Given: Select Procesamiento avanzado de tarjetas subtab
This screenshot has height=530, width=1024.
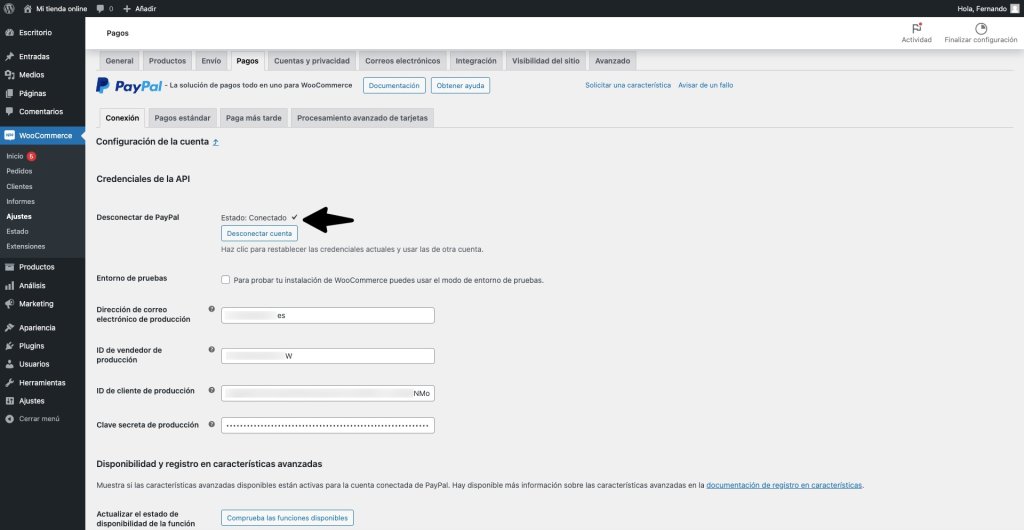Looking at the screenshot, I should (362, 118).
